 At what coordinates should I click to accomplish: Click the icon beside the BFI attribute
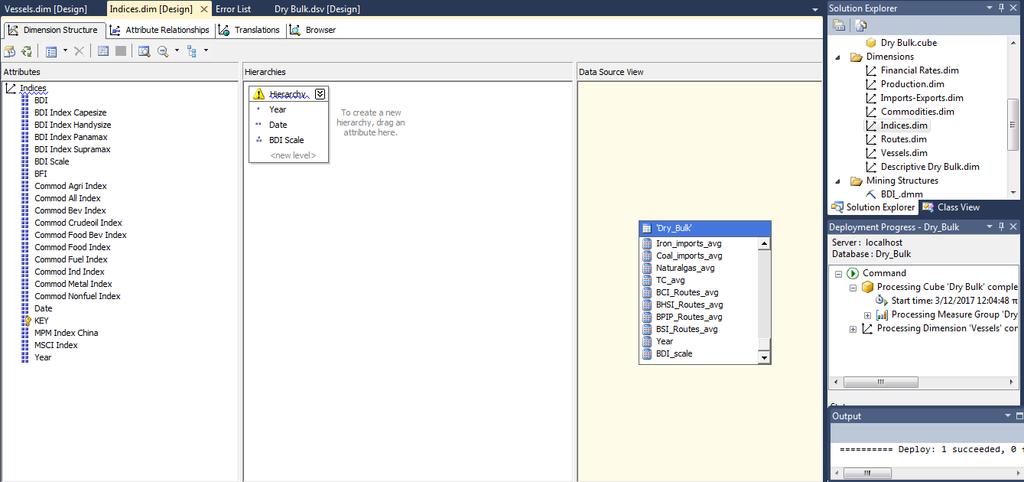(25, 174)
